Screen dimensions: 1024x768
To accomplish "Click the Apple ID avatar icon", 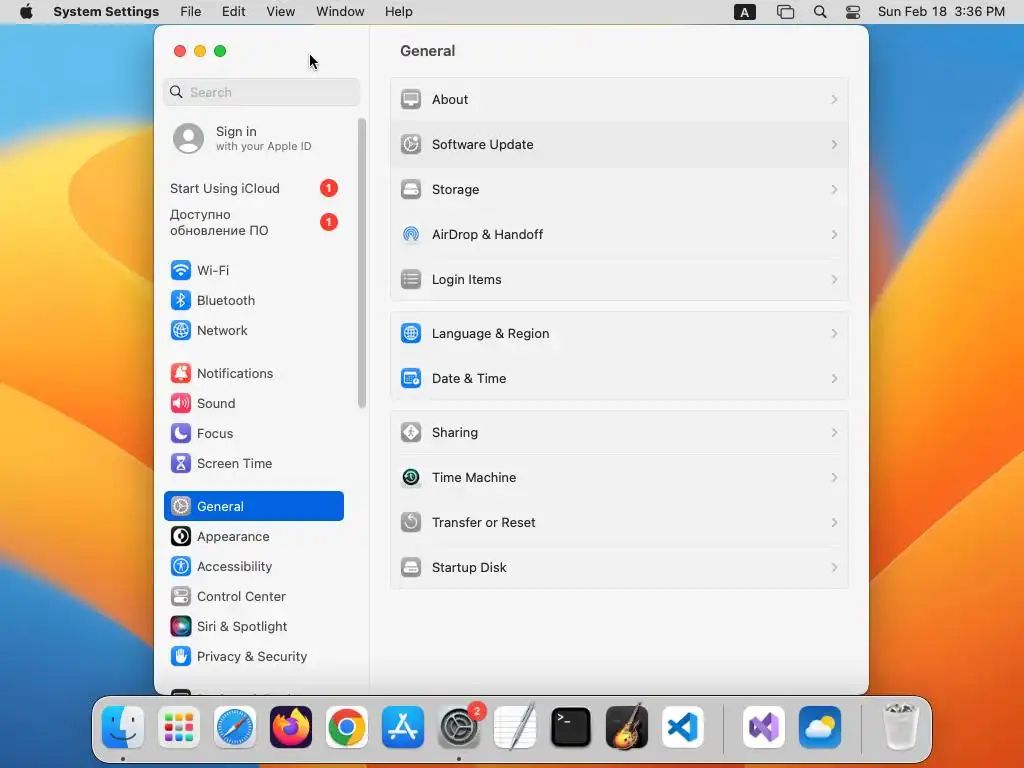I will tap(189, 138).
